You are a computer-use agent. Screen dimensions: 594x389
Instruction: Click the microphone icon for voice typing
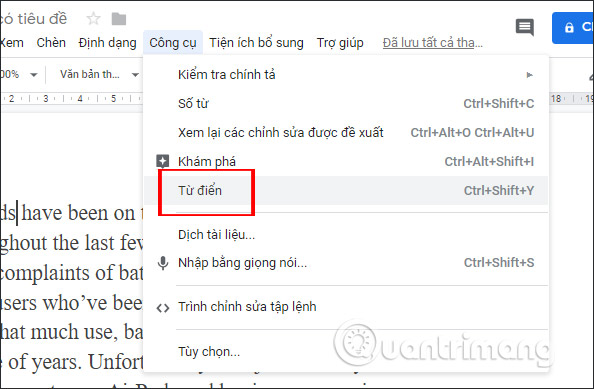pyautogui.click(x=163, y=262)
